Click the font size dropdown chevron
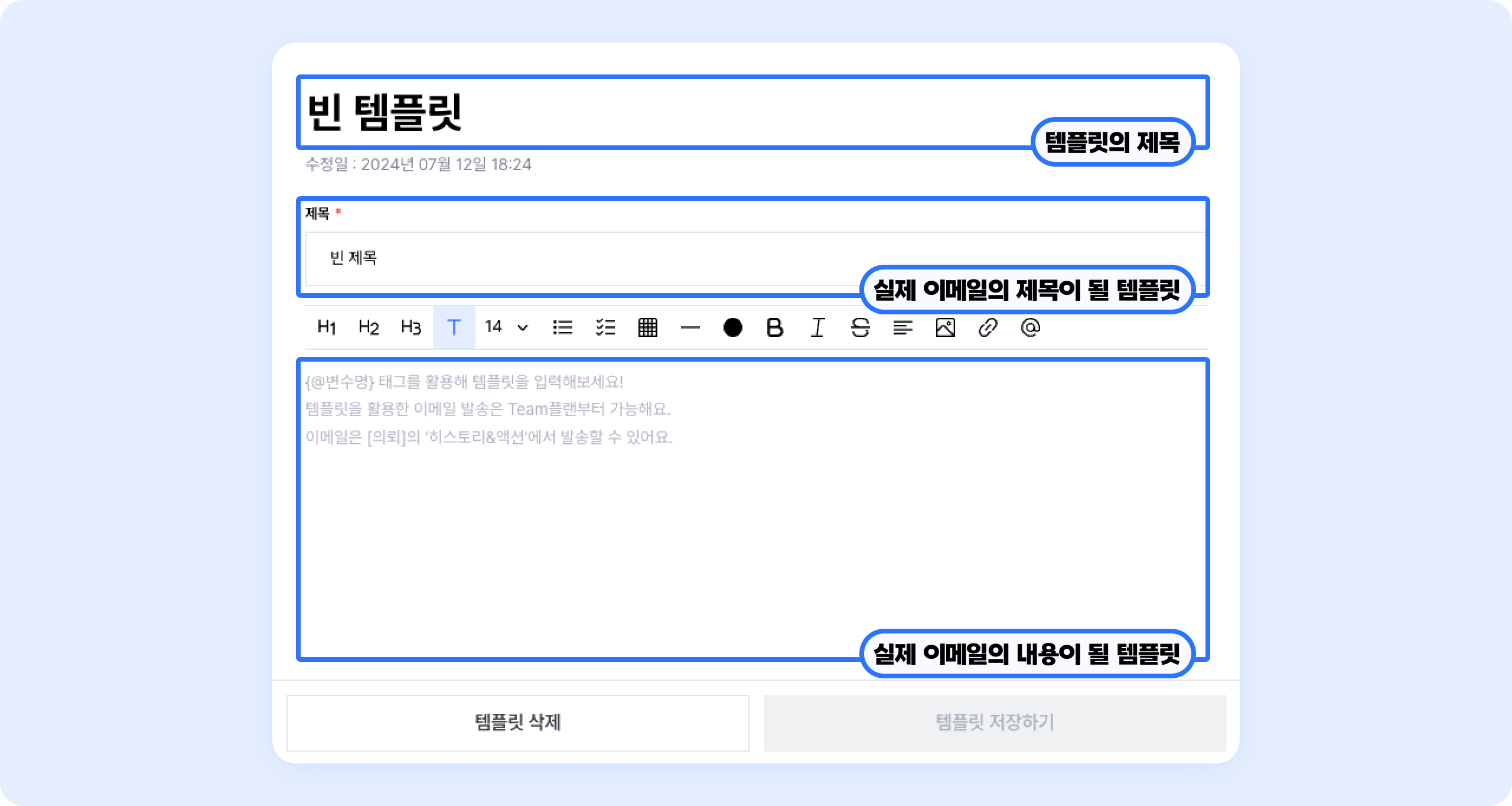1512x806 pixels. 523,328
